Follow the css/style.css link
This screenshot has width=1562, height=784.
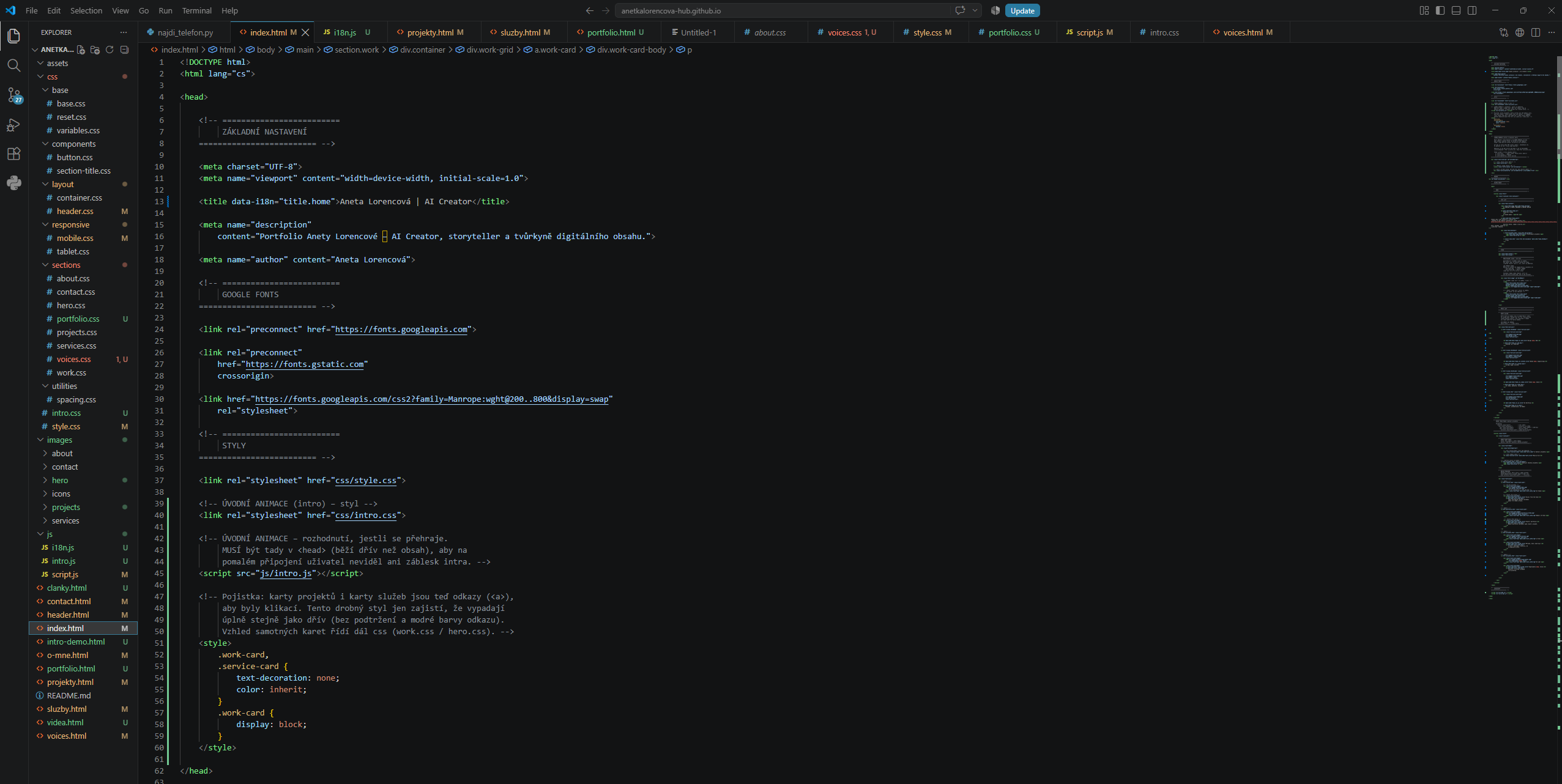(x=366, y=481)
